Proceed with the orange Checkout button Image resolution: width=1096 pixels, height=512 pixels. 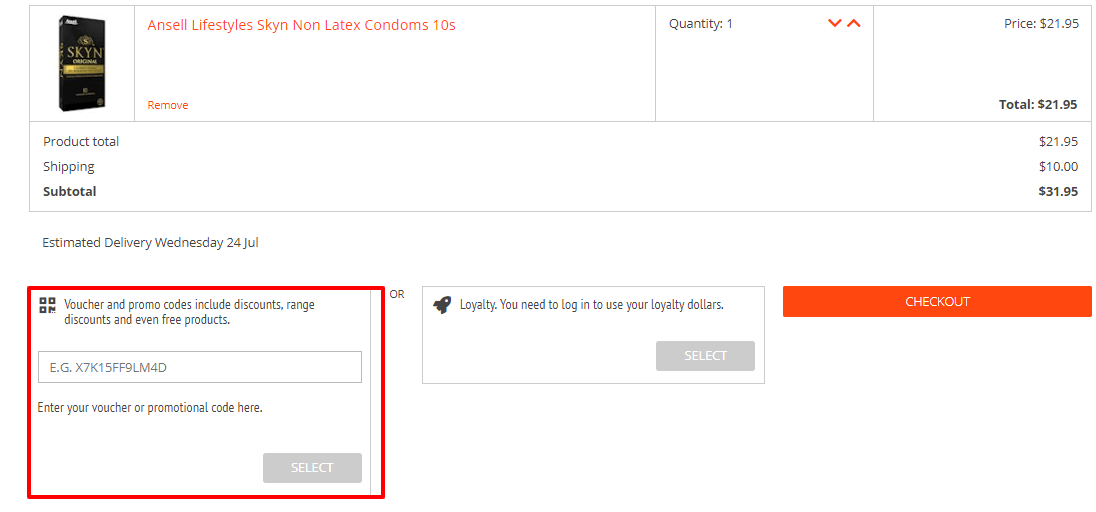coord(937,301)
